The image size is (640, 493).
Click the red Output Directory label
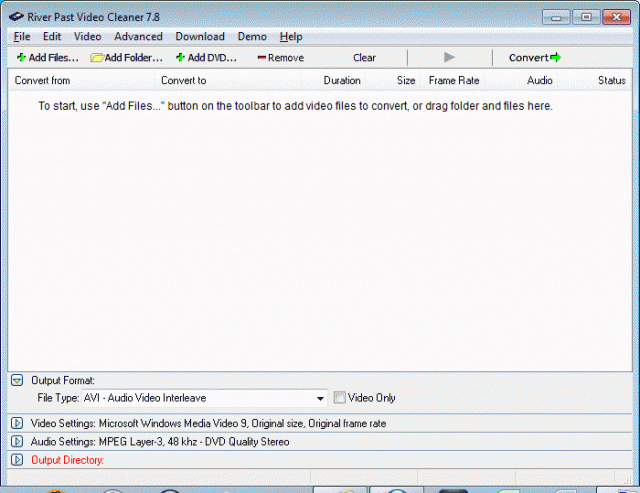click(67, 460)
